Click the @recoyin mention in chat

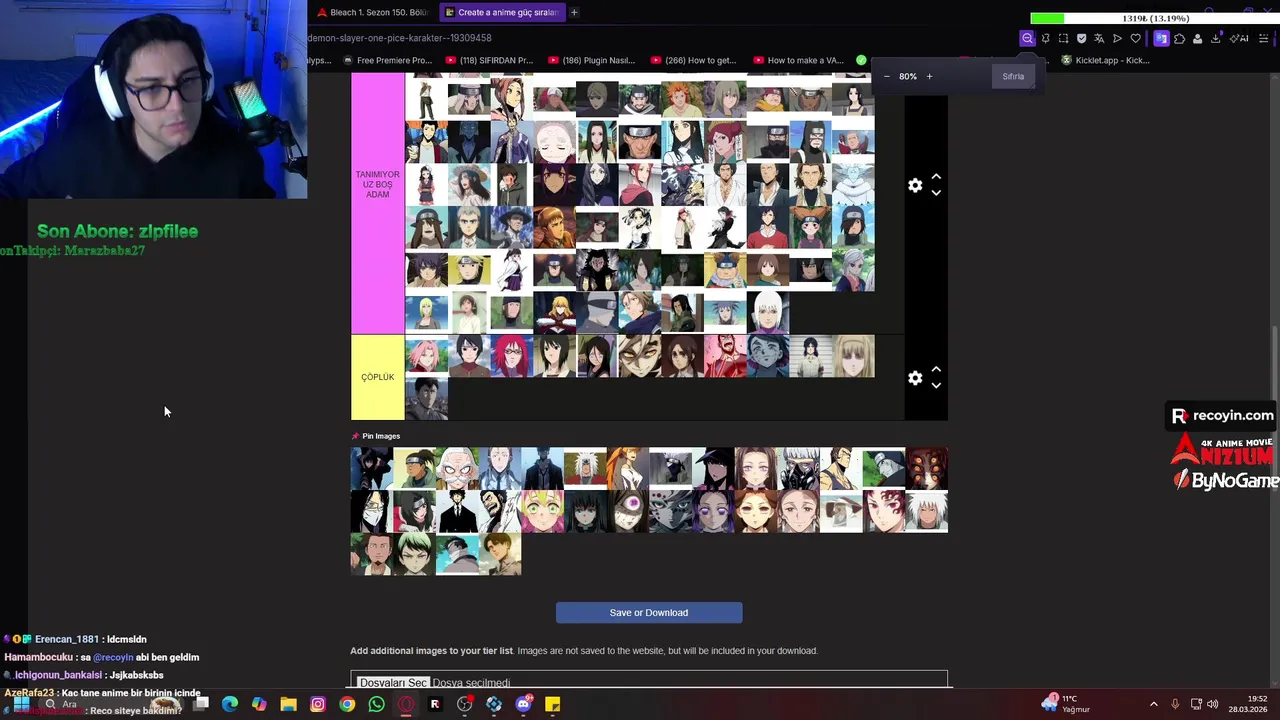coord(112,657)
